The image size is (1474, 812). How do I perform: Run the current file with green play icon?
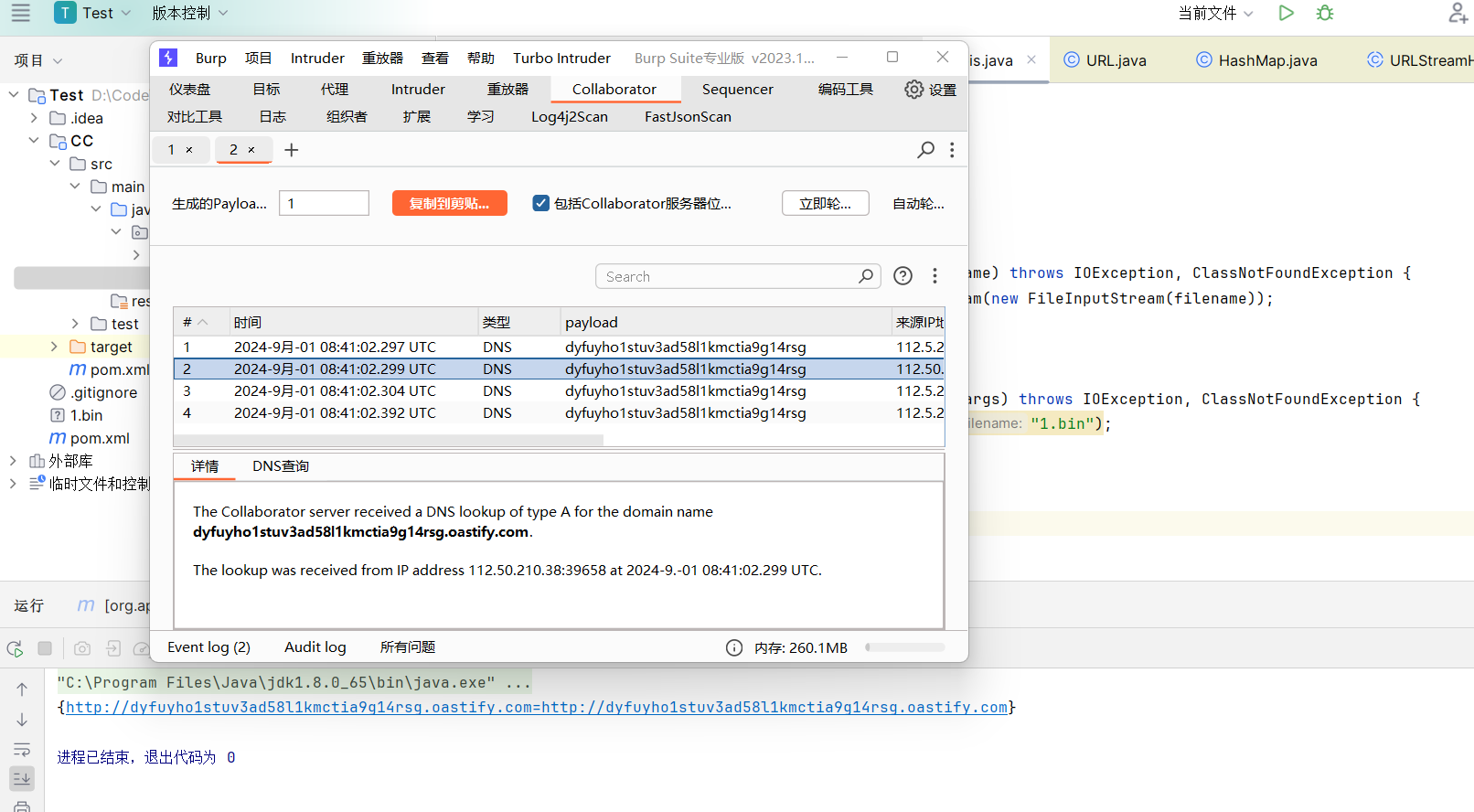coord(1286,13)
